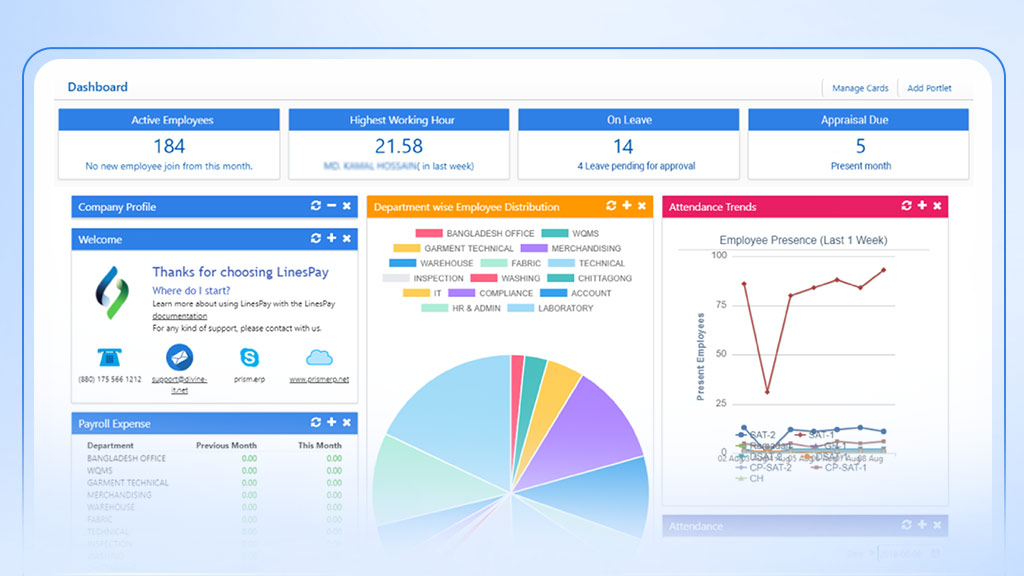Click the Manage Cards button

click(859, 88)
